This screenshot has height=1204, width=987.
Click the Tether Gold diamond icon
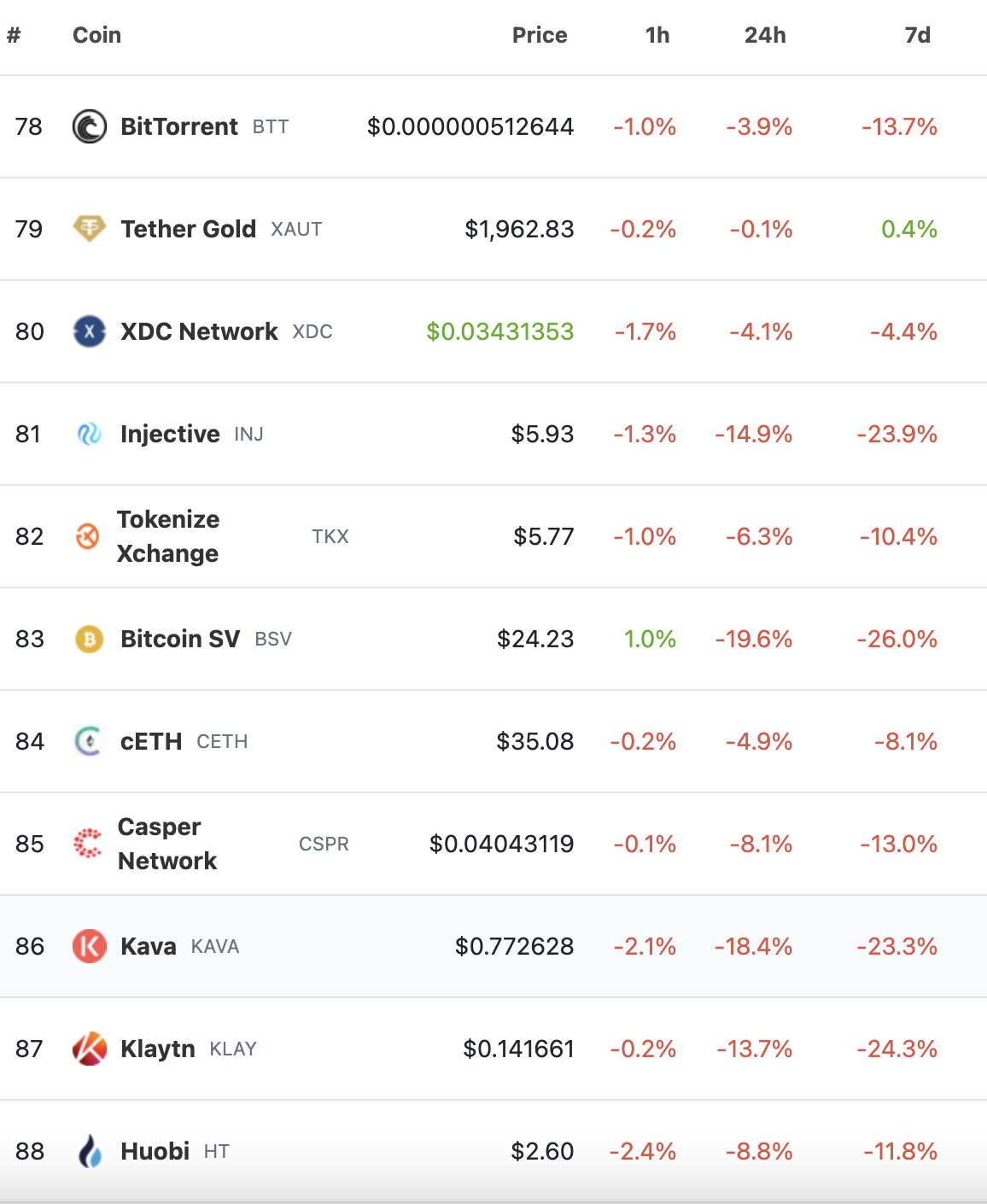coord(90,229)
